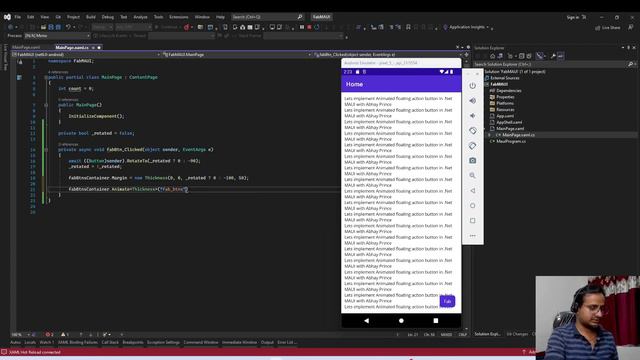
Task: Click Save All toolbar icon
Action: tap(58, 27)
